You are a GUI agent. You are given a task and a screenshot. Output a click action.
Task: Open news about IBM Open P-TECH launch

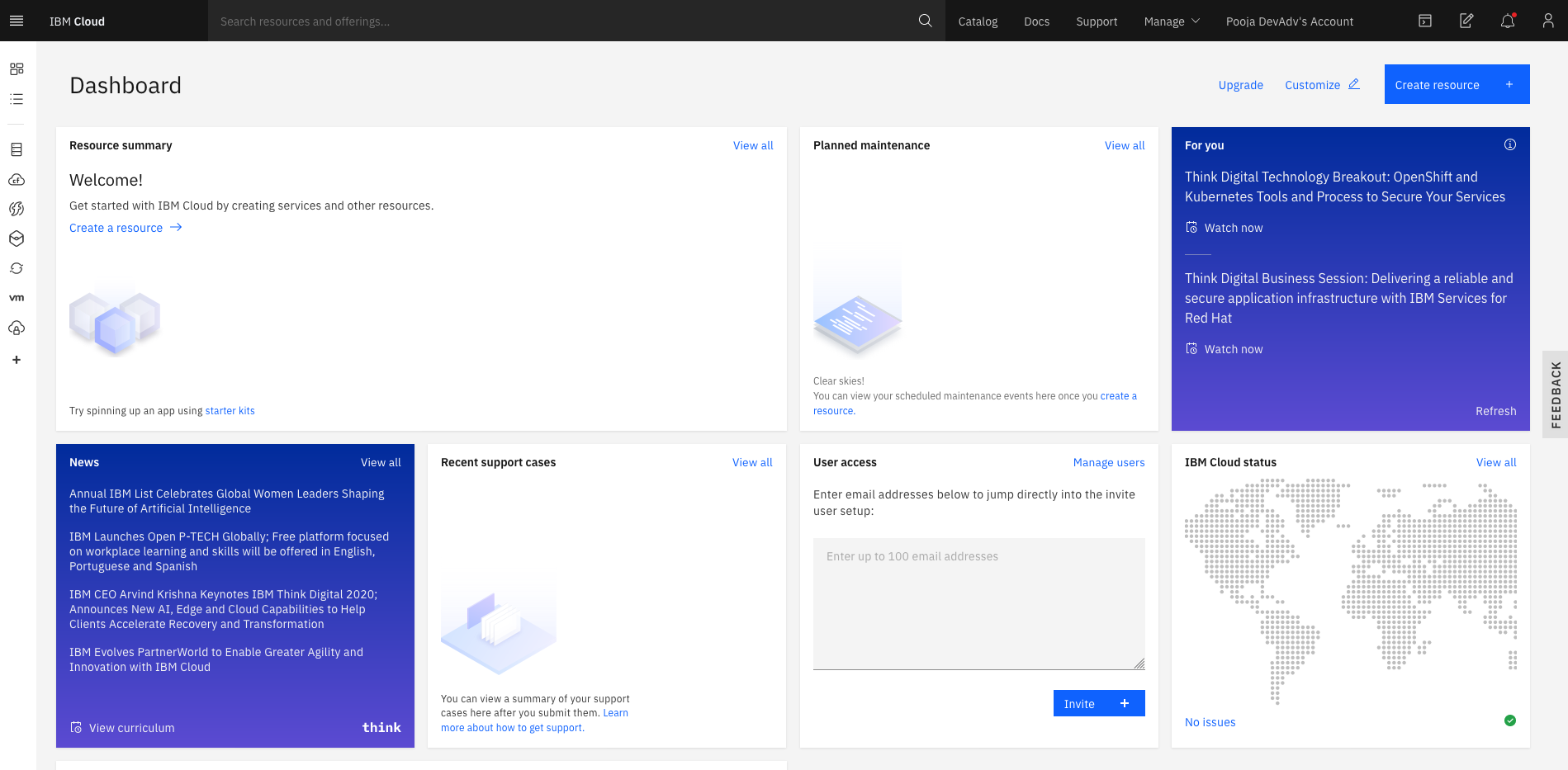tap(230, 551)
